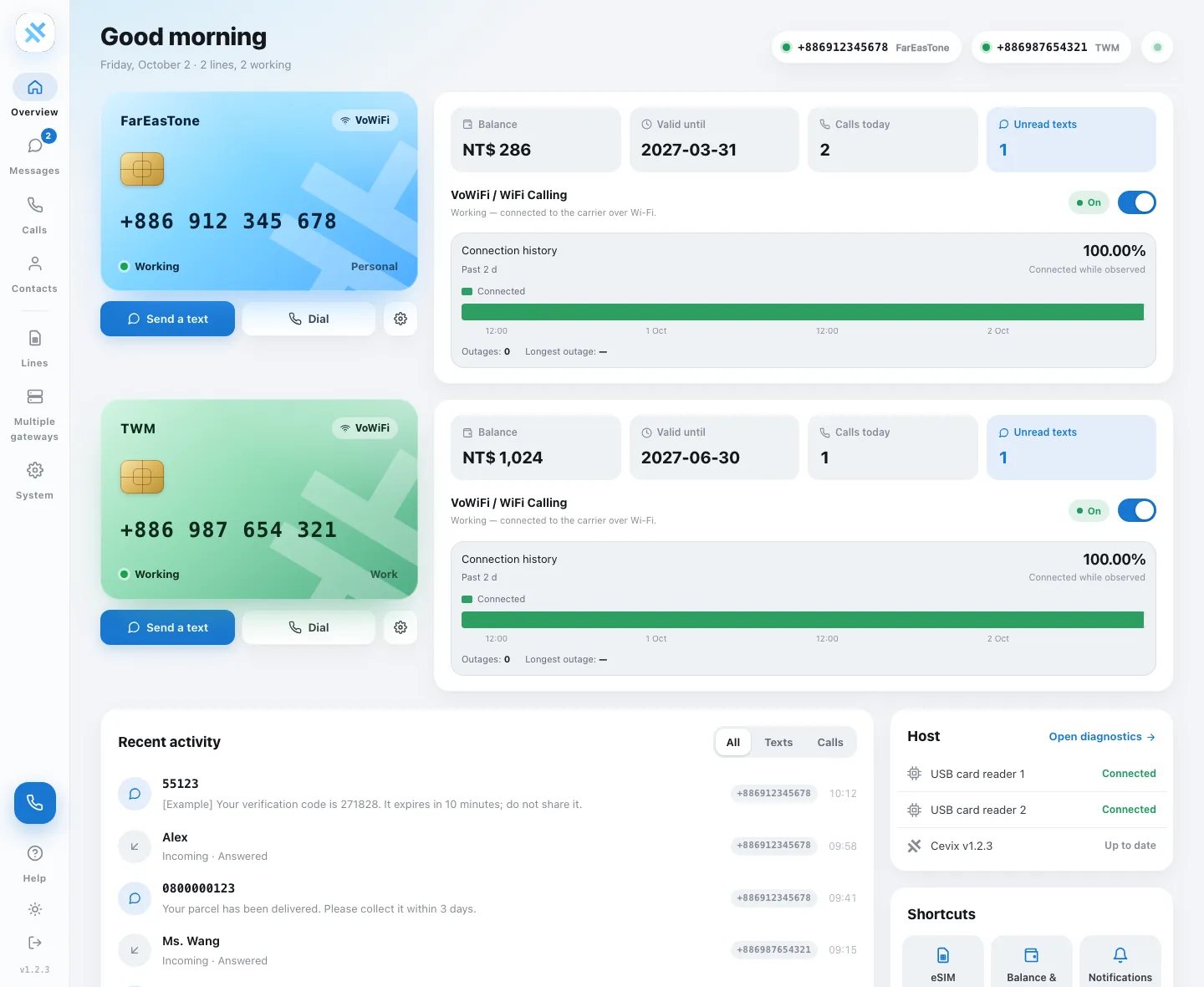The width and height of the screenshot is (1204, 987).
Task: Filter recent activity to Calls
Action: [830, 742]
